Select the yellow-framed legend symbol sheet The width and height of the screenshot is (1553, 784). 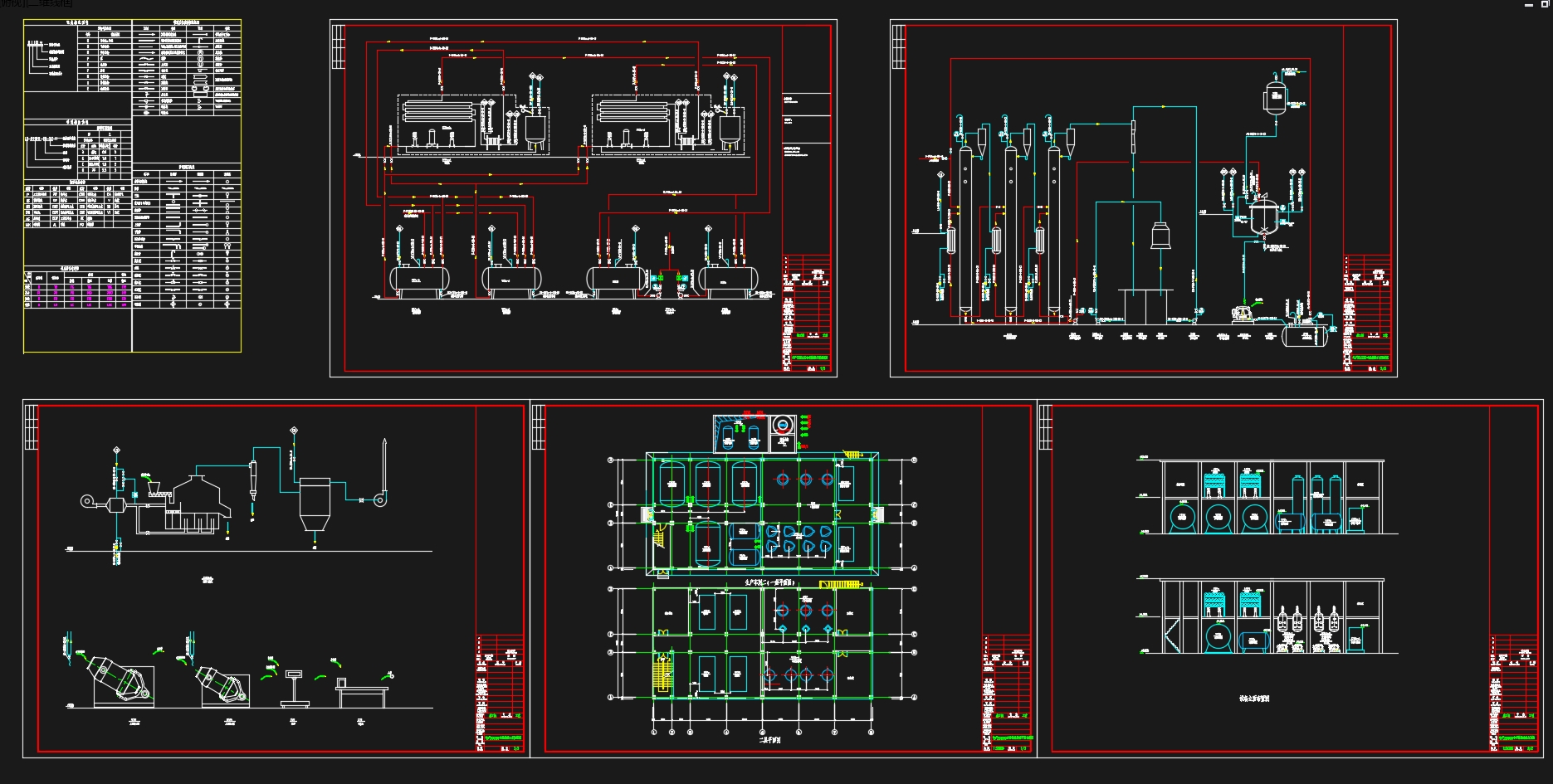coord(132,186)
